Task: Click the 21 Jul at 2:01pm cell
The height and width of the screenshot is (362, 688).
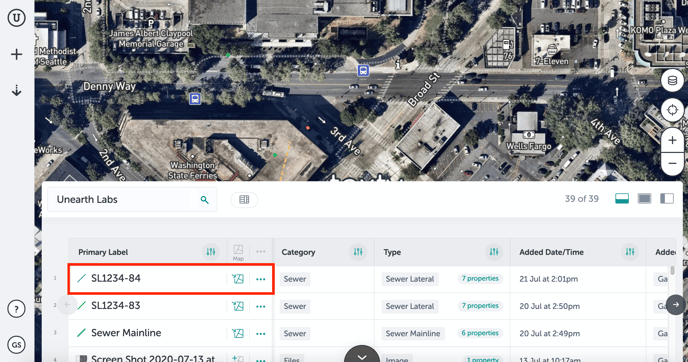Action: pos(548,279)
